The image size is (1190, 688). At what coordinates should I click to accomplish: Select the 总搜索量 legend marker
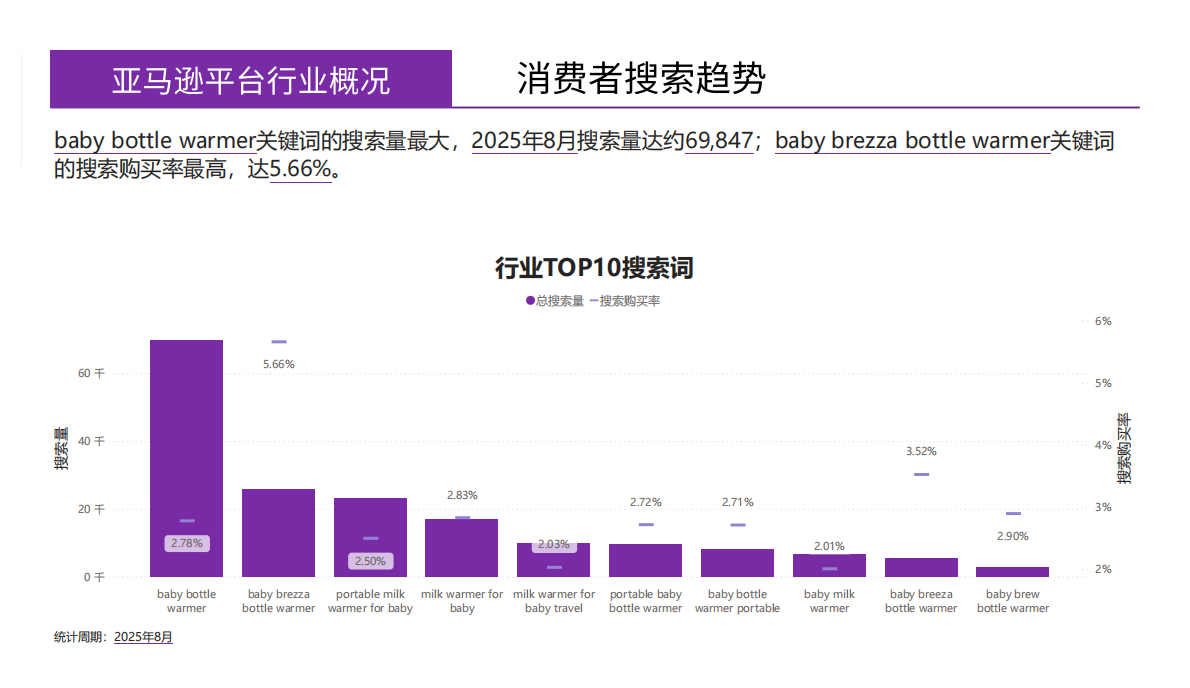pyautogui.click(x=529, y=299)
